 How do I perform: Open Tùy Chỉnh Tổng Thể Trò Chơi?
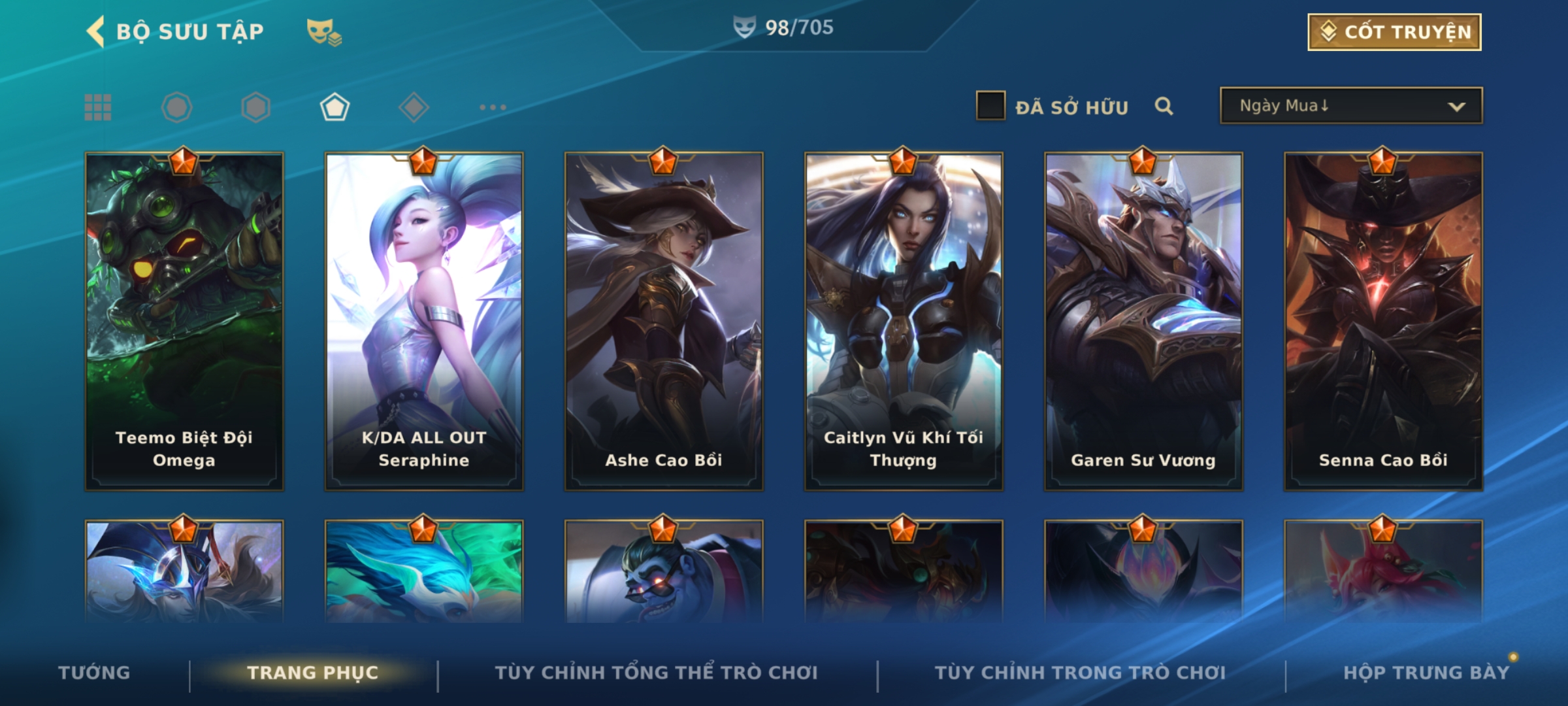656,673
